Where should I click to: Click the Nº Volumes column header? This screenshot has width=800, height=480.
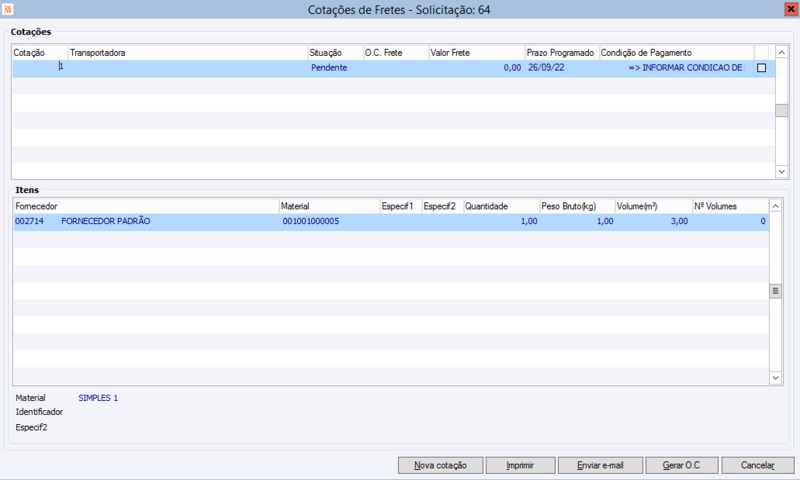(x=730, y=206)
